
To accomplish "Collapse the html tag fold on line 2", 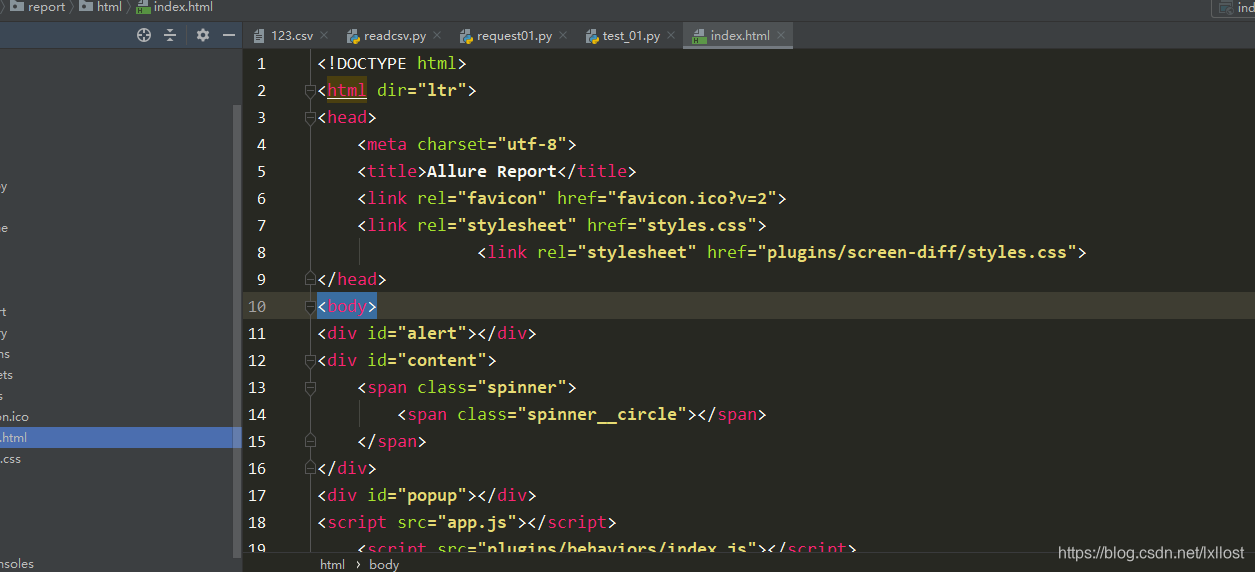I will 310,91.
